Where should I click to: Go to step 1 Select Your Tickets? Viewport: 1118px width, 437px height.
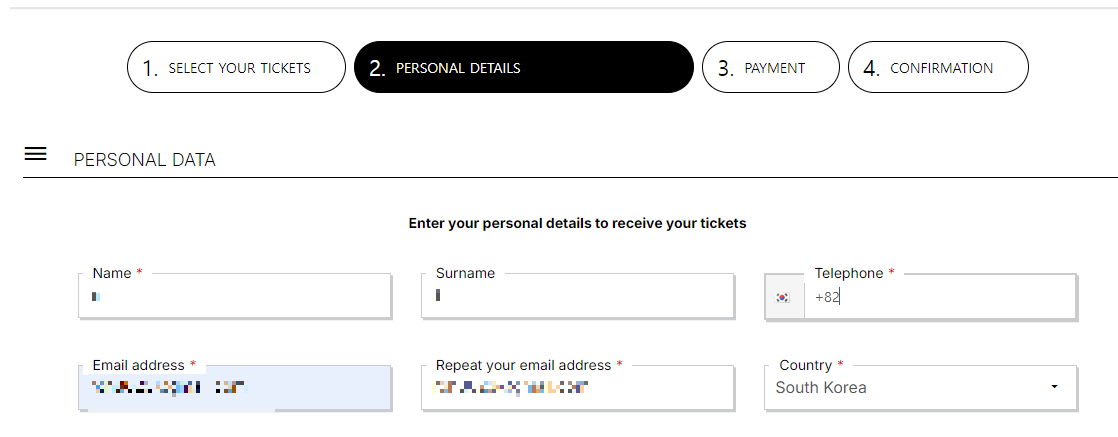tap(236, 68)
